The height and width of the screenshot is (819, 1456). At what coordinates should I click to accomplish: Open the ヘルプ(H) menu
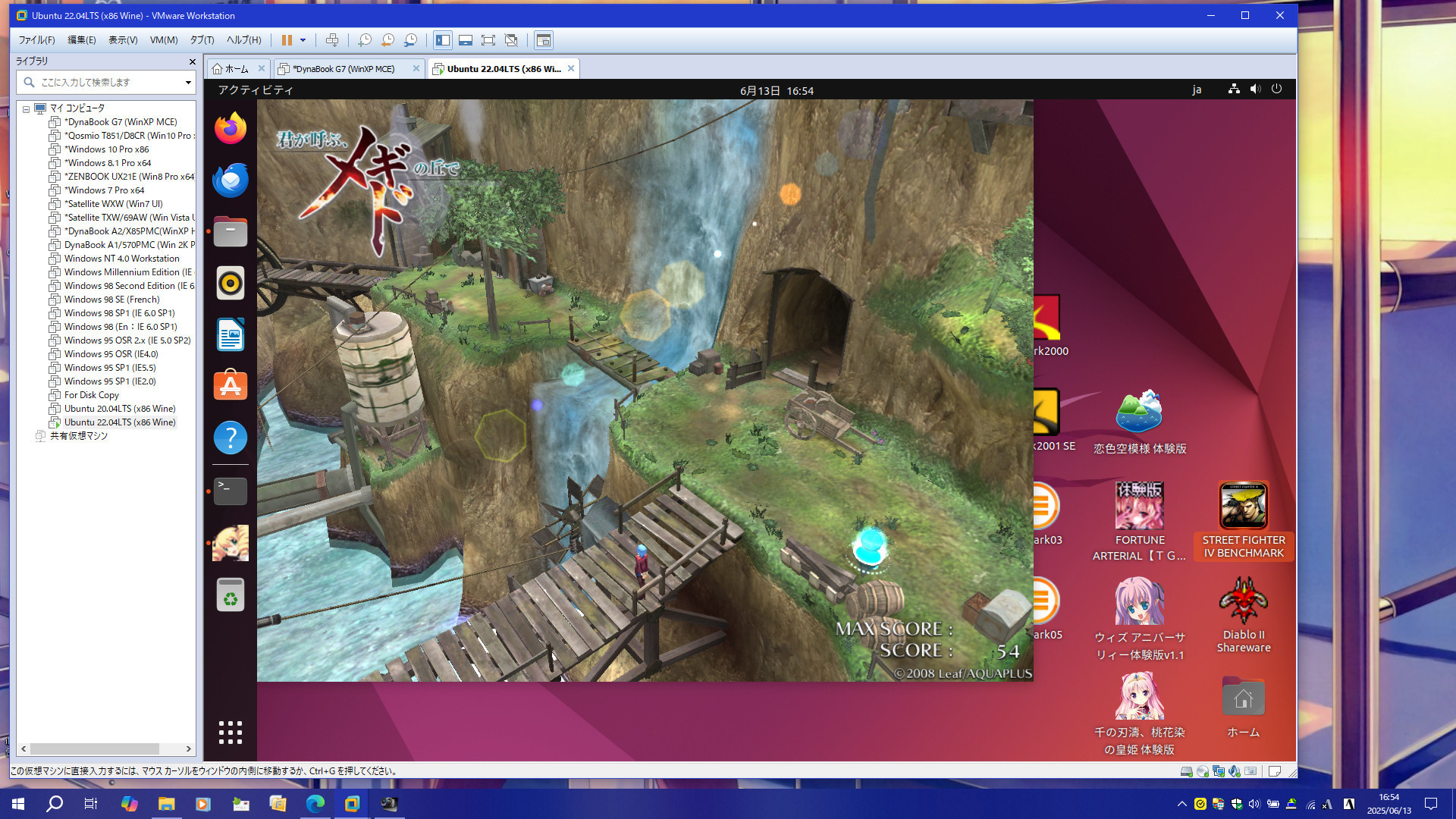coord(243,40)
